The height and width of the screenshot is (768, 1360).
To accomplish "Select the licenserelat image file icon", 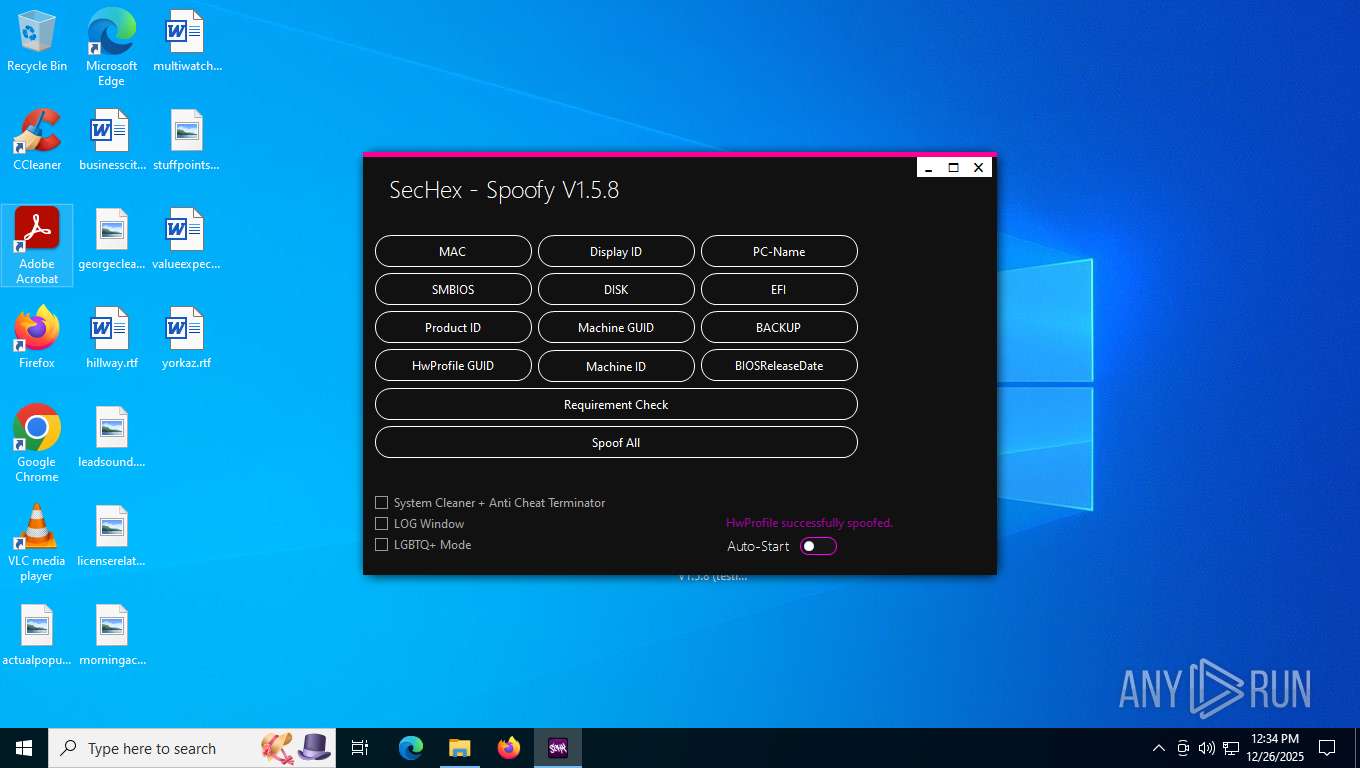I will 112,537.
